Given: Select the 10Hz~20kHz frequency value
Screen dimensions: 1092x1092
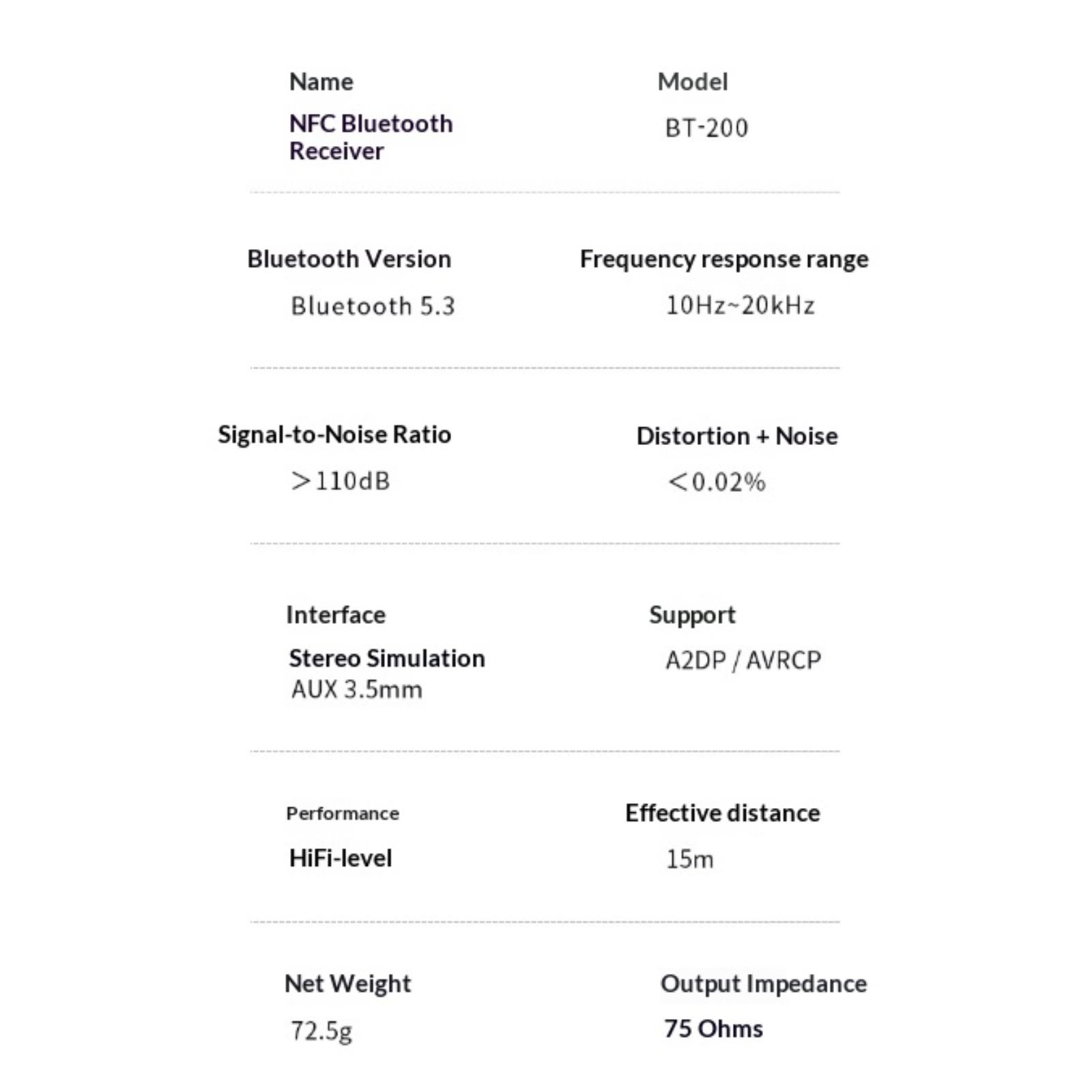Looking at the screenshot, I should [x=741, y=305].
